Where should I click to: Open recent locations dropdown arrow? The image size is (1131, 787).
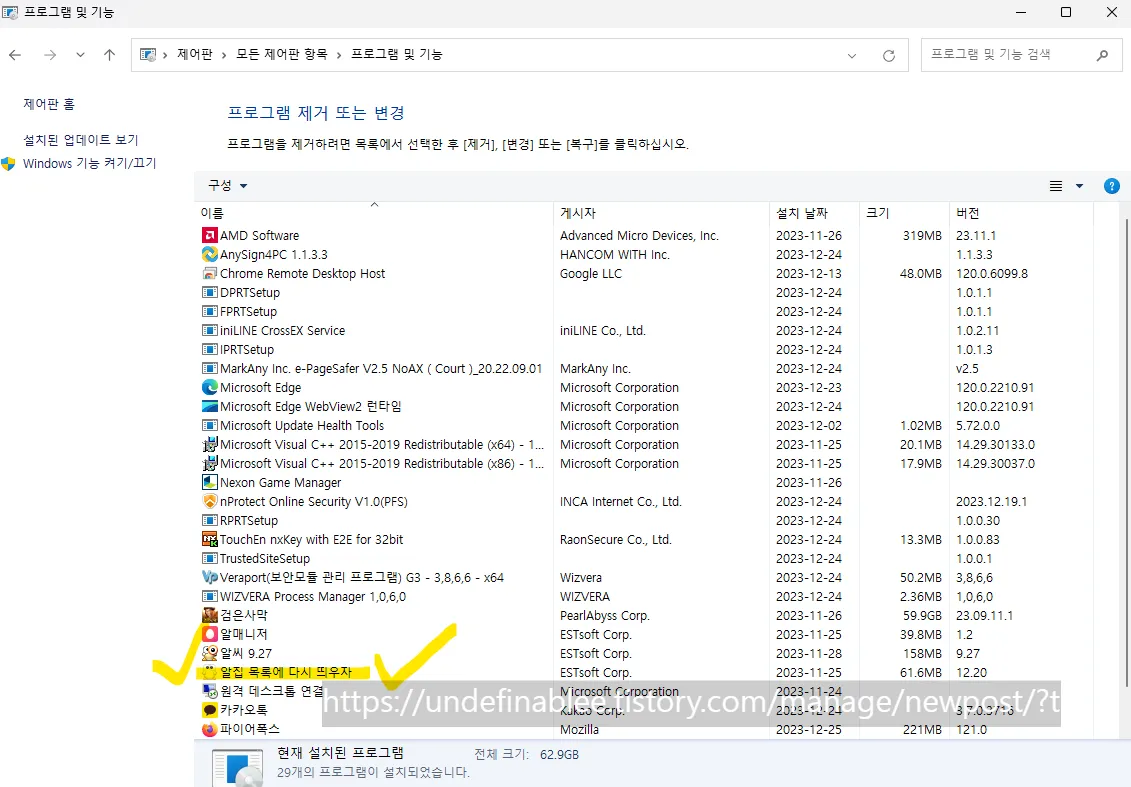click(80, 55)
